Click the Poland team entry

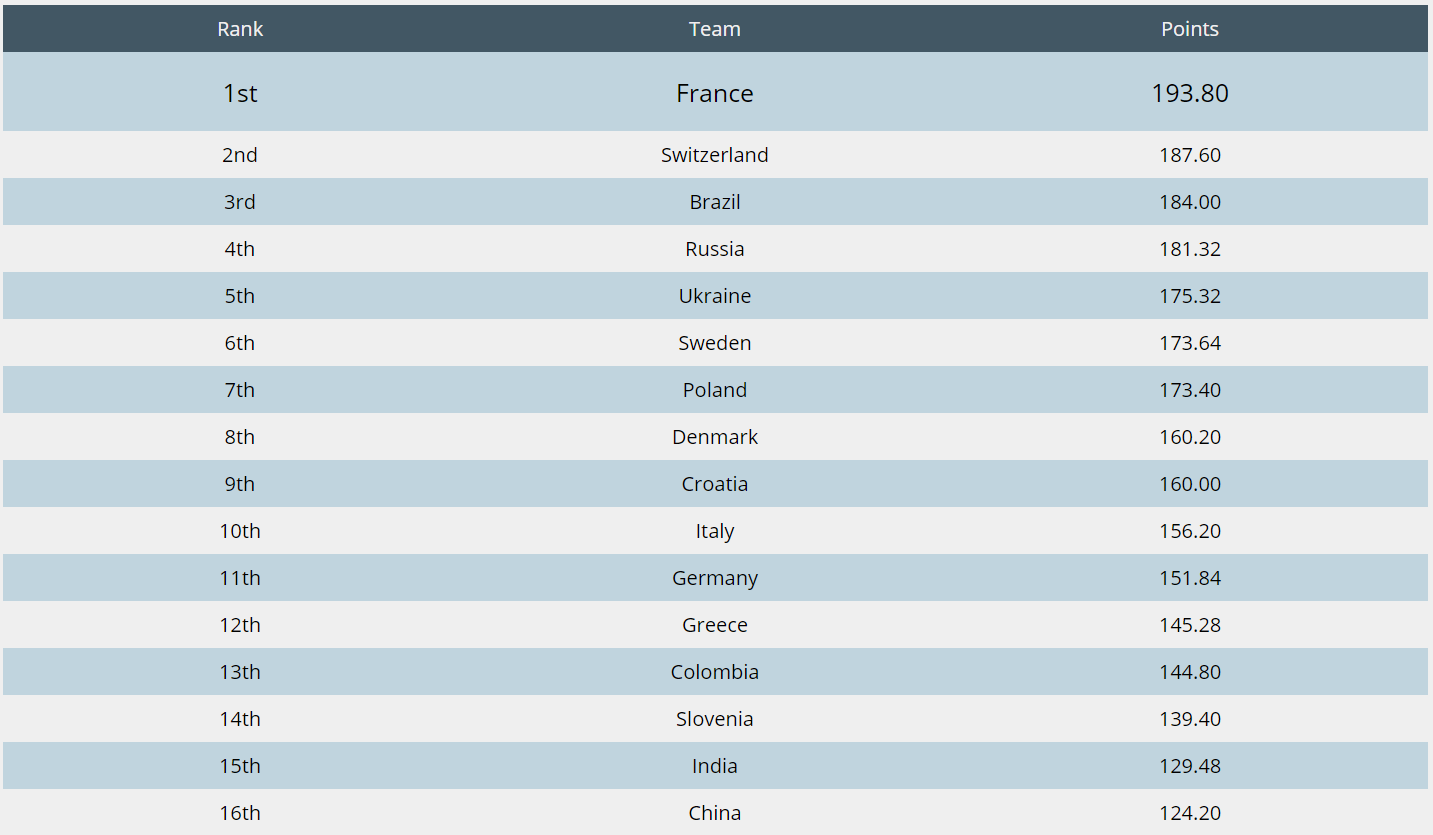715,390
